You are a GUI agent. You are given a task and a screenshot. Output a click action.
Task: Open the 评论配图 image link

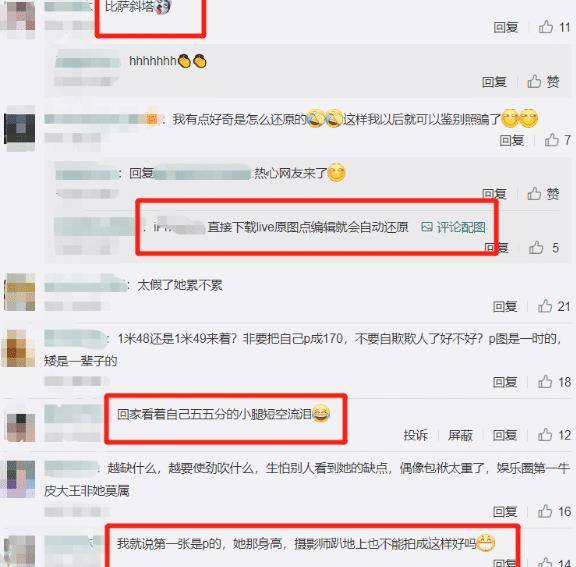click(453, 227)
